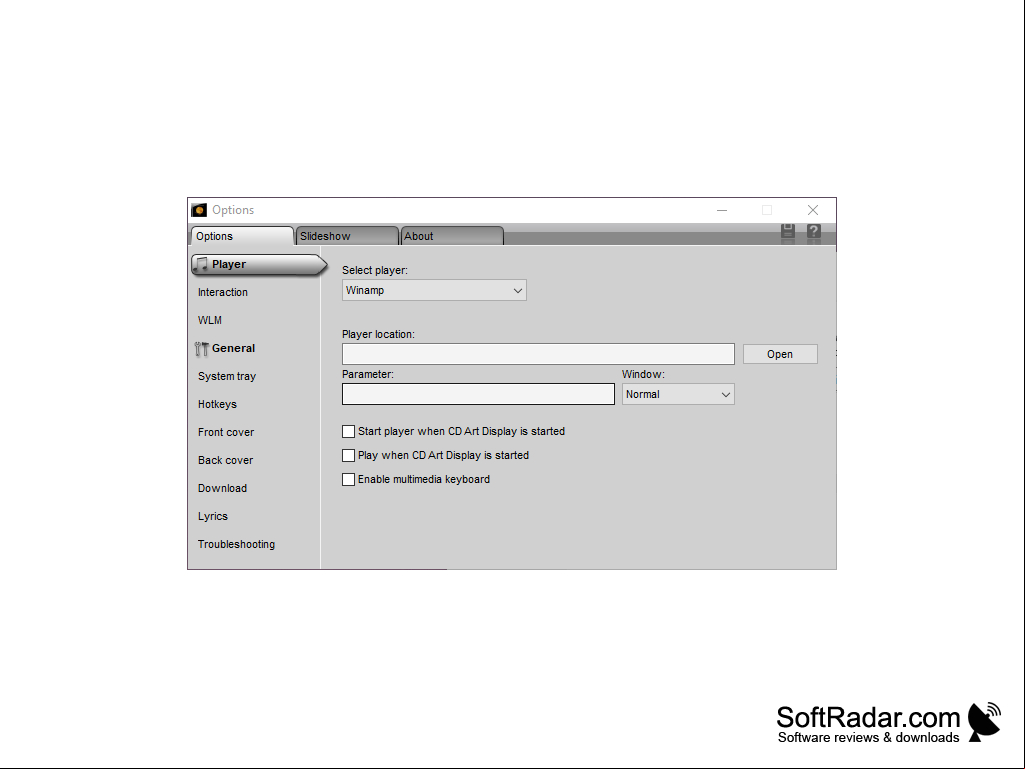
Task: Click the Open button for player location
Action: (780, 354)
